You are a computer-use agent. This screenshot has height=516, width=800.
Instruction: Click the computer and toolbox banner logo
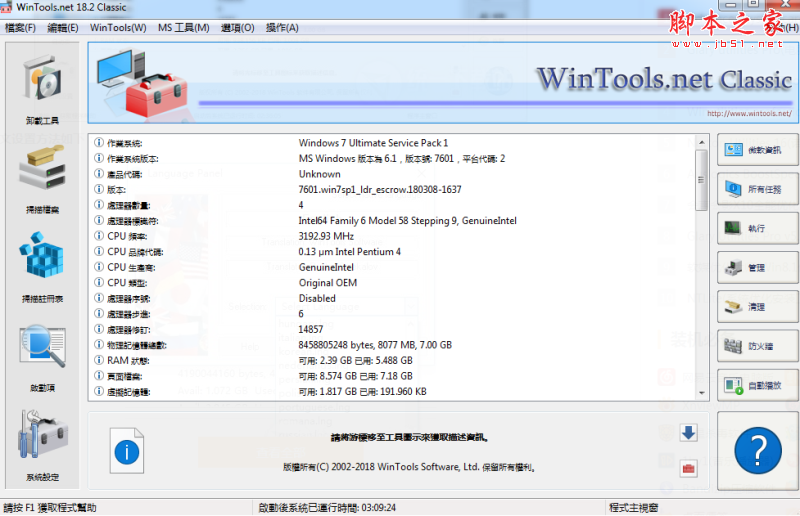[x=142, y=83]
